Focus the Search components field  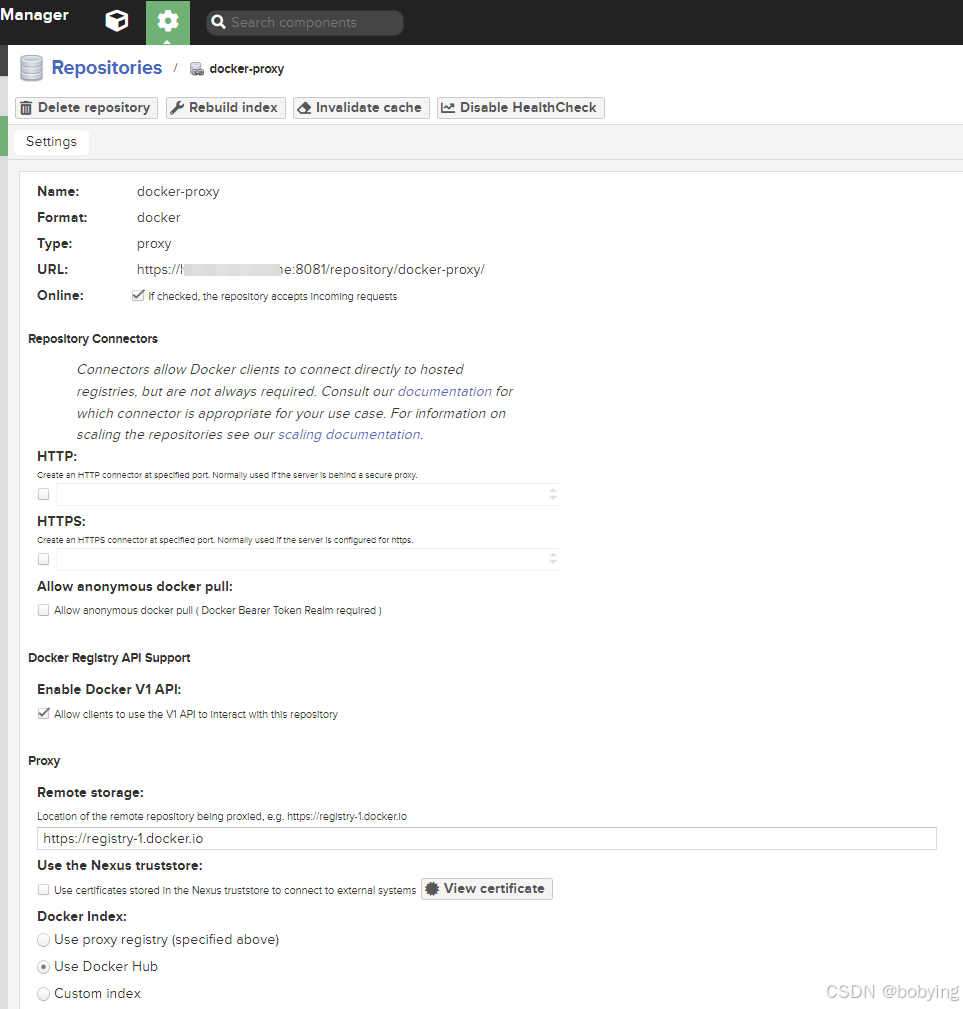pyautogui.click(x=305, y=23)
